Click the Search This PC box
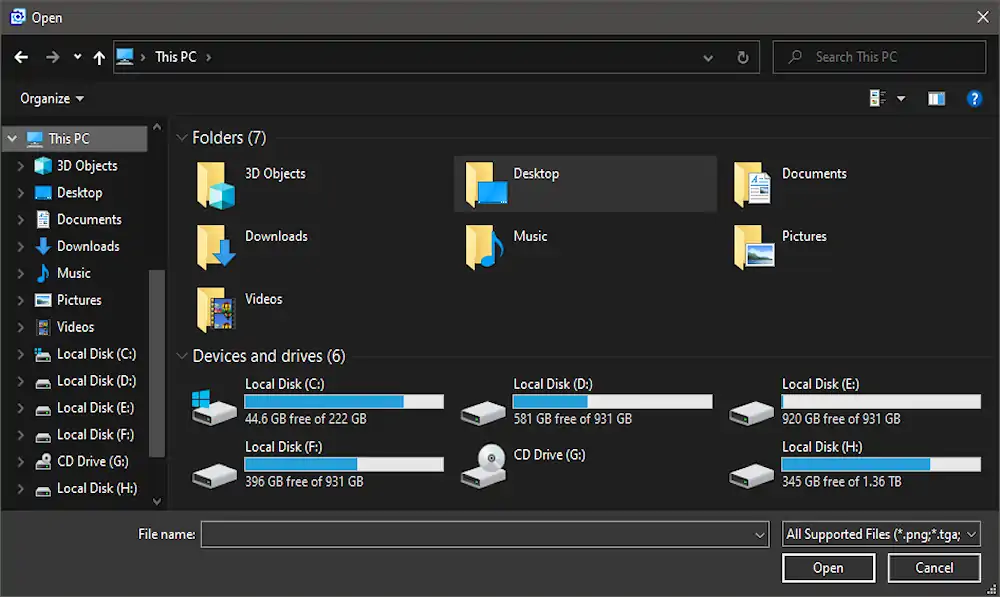The image size is (1000, 597). click(879, 57)
